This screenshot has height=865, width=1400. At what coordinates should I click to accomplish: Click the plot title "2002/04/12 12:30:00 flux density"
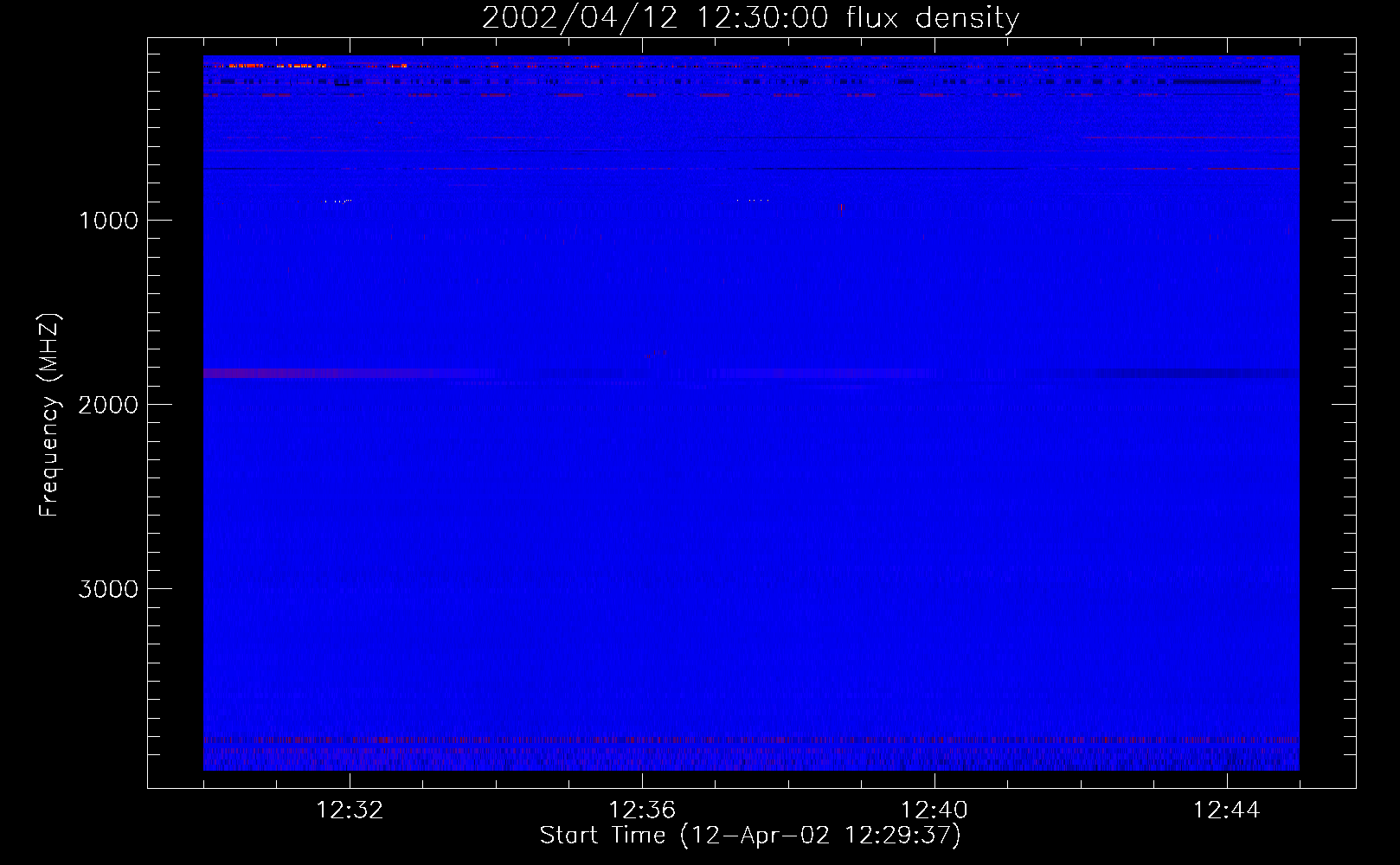750,18
